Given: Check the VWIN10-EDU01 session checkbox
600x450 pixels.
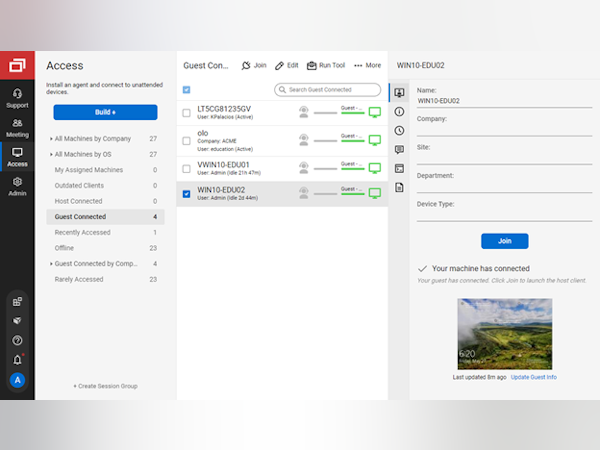Looking at the screenshot, I should (x=186, y=169).
